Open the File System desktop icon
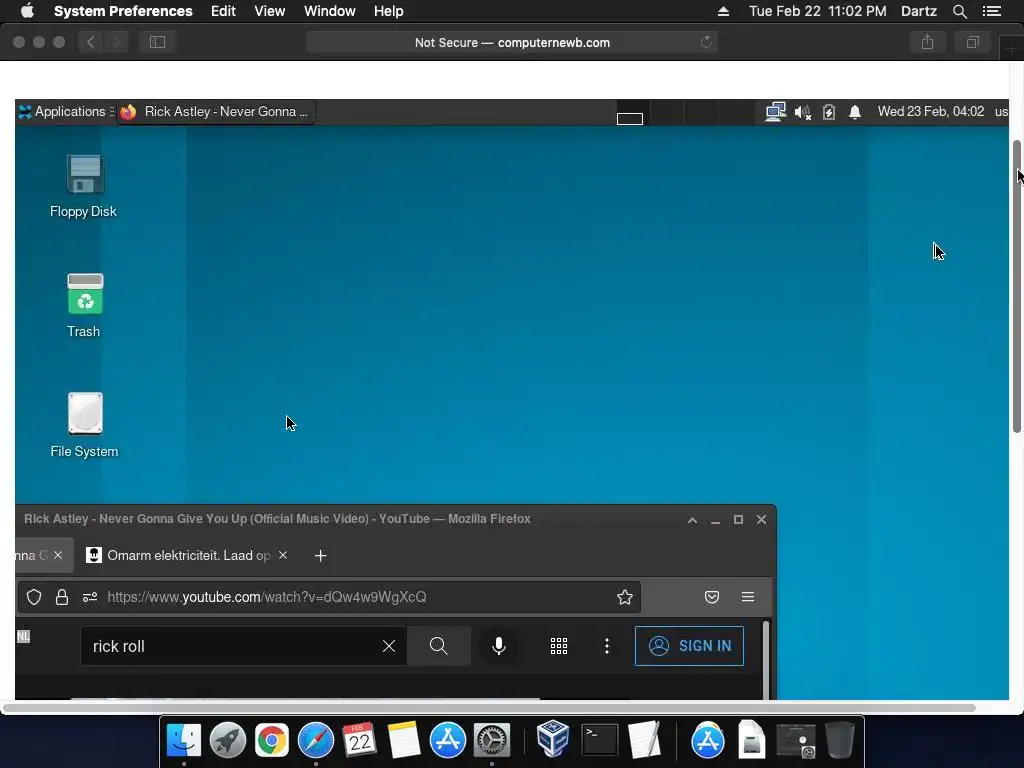 point(84,425)
